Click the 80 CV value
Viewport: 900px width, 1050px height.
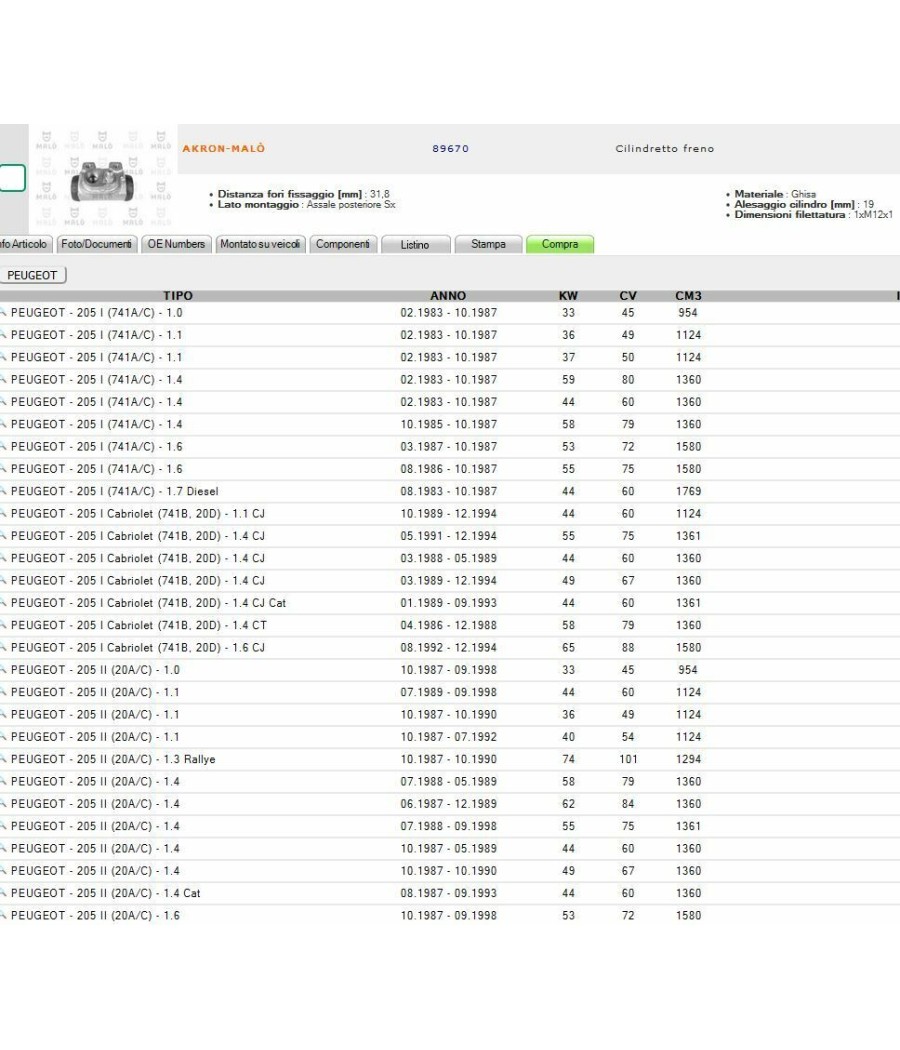pyautogui.click(x=628, y=380)
